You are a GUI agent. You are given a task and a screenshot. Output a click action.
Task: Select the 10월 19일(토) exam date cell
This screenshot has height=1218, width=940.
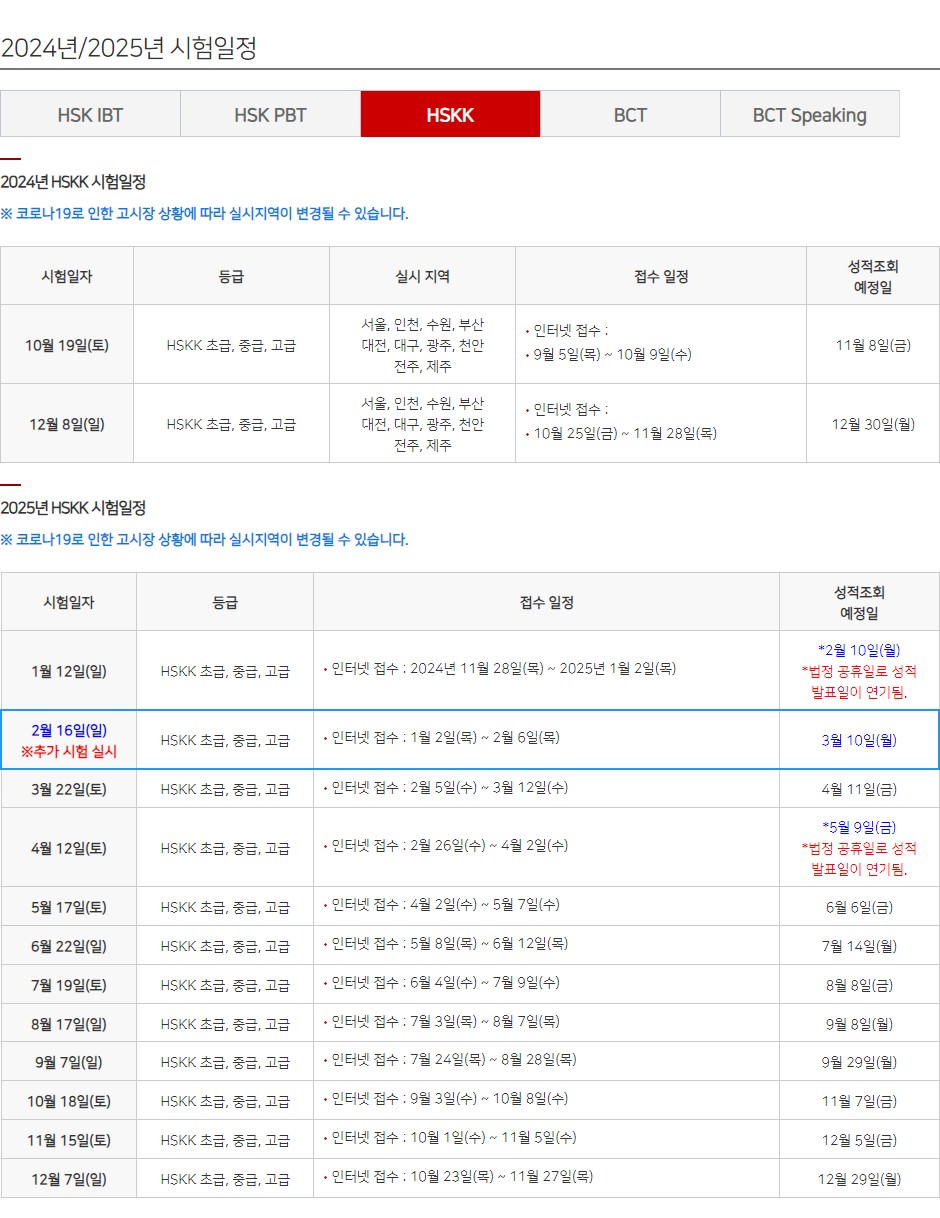pos(68,344)
